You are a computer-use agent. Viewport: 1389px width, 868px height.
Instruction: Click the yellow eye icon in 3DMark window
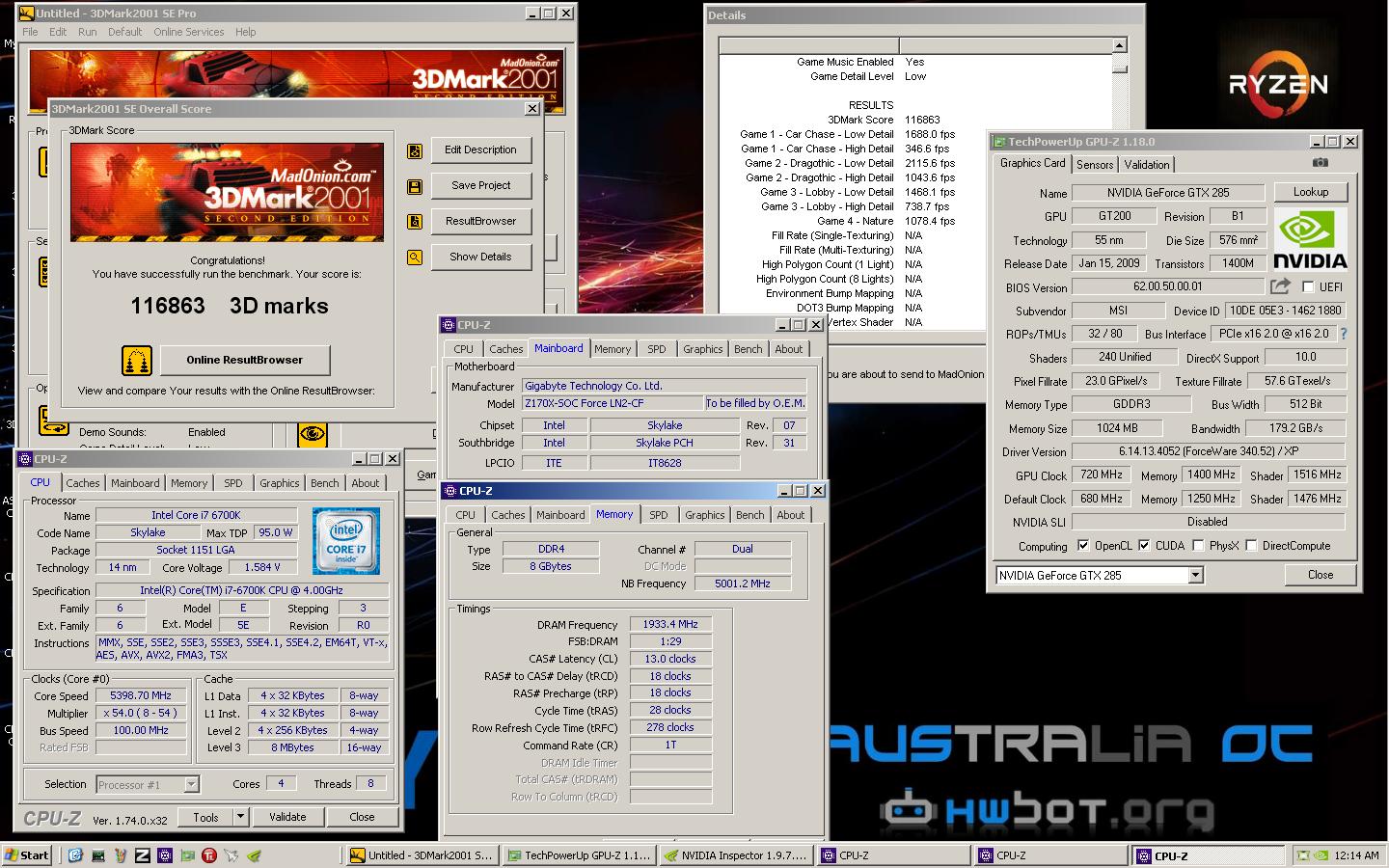tap(313, 434)
